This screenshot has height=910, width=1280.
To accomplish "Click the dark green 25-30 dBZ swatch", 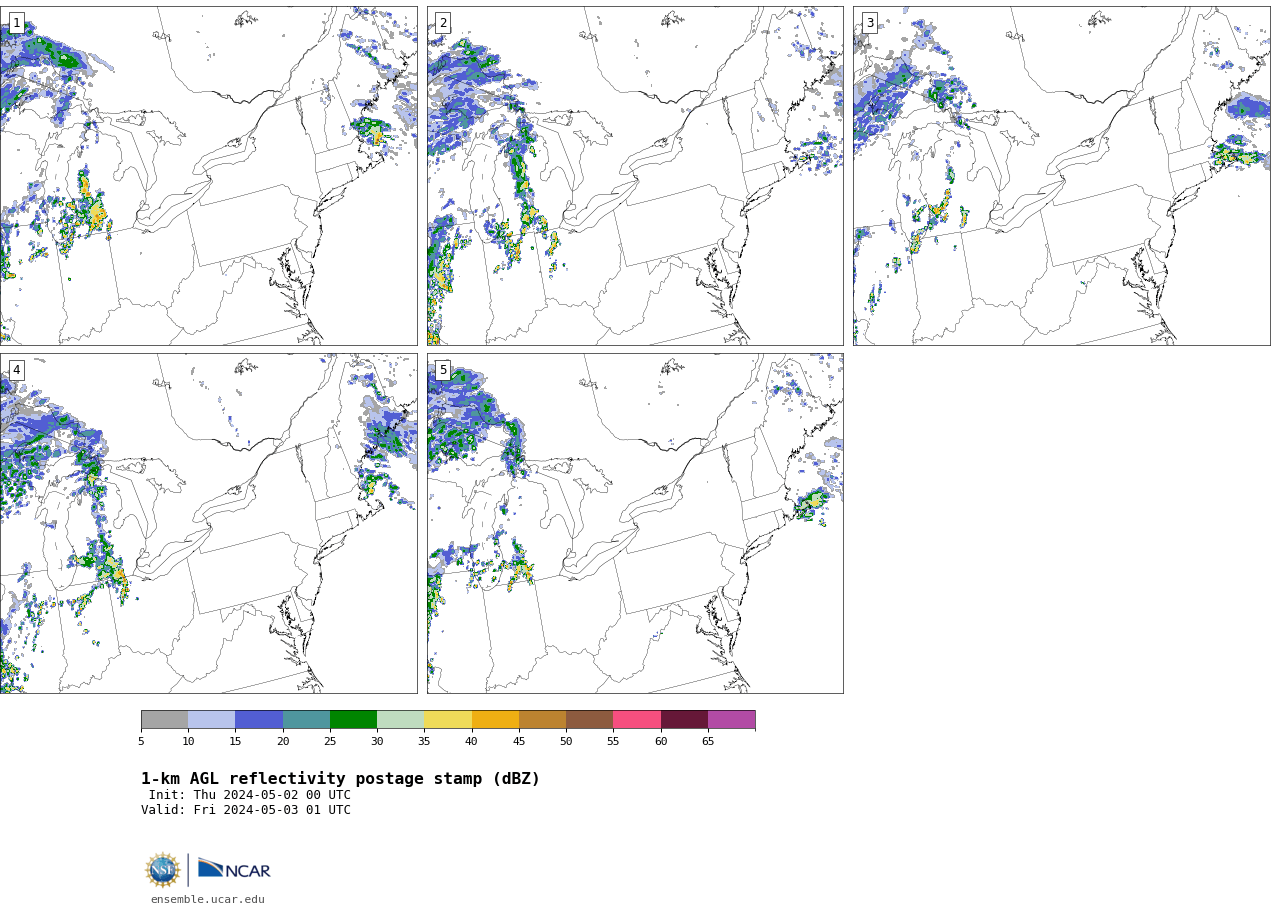I will (x=353, y=720).
